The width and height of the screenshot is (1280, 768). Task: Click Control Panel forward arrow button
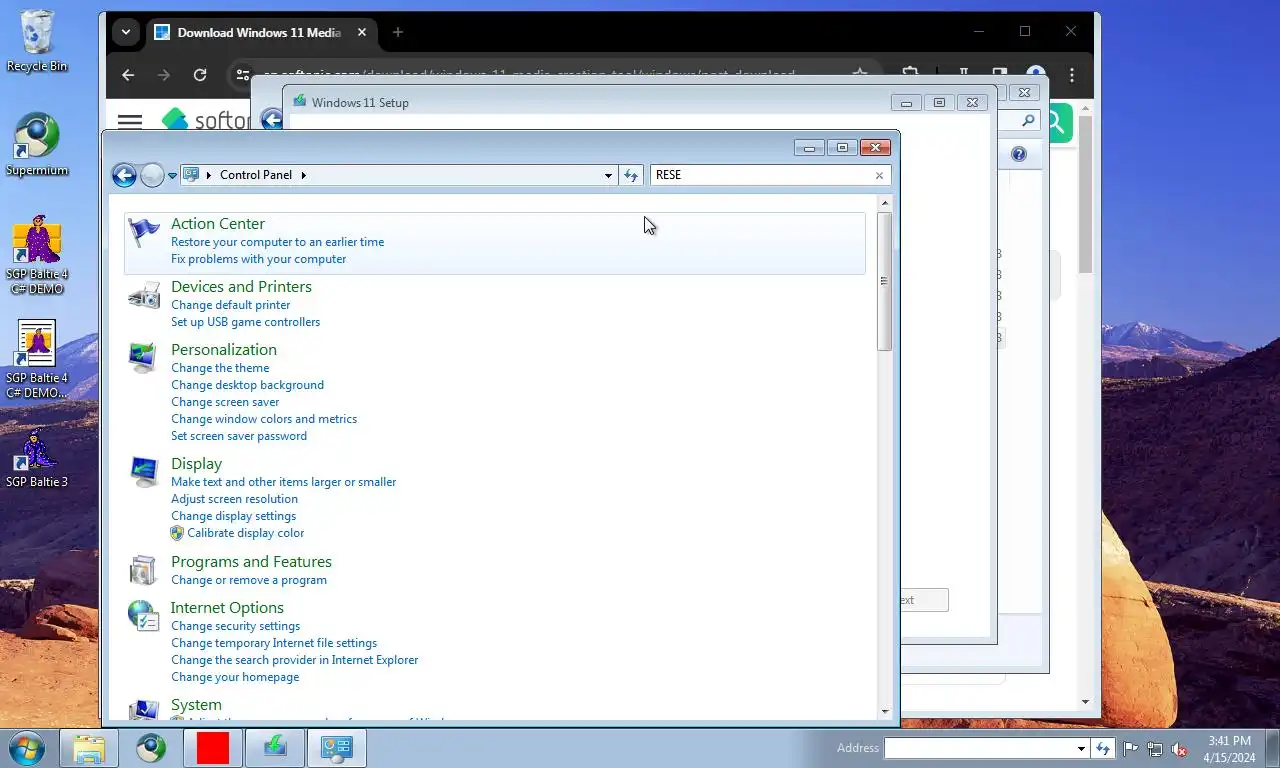point(152,176)
